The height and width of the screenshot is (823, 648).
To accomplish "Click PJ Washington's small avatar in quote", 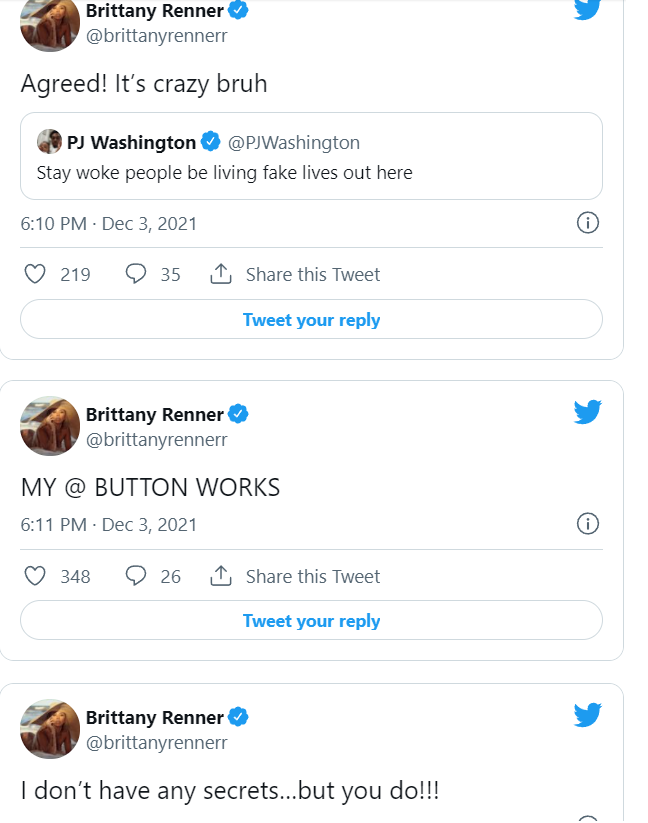I will (x=49, y=142).
